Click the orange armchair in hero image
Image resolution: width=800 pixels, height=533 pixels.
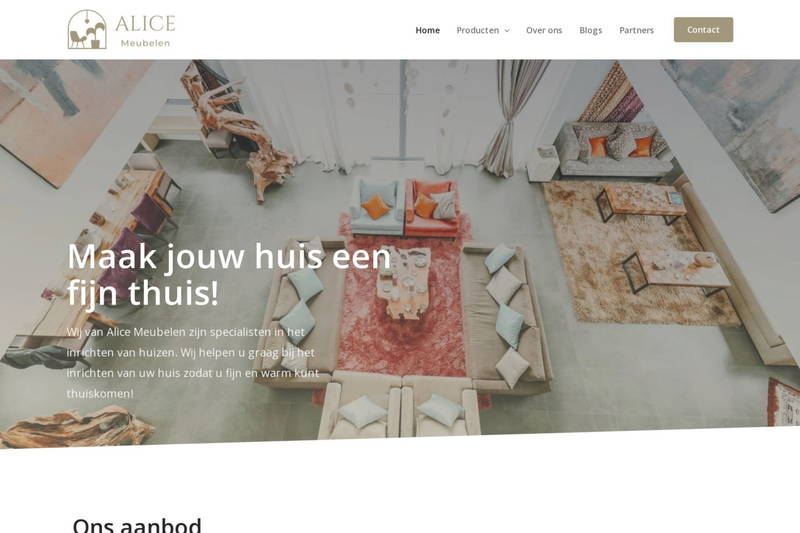click(x=432, y=209)
